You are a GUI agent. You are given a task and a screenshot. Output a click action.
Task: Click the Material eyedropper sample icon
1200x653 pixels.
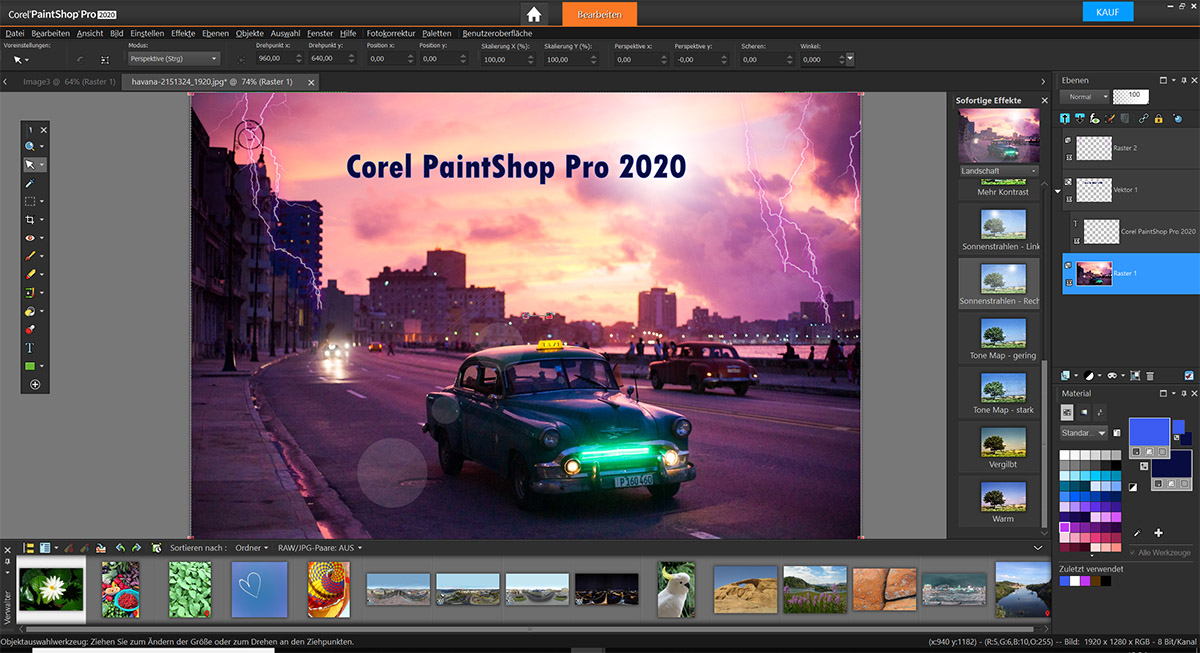pos(1137,533)
